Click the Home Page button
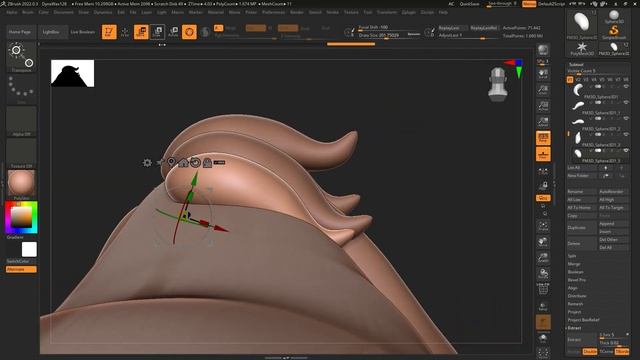 (x=20, y=32)
